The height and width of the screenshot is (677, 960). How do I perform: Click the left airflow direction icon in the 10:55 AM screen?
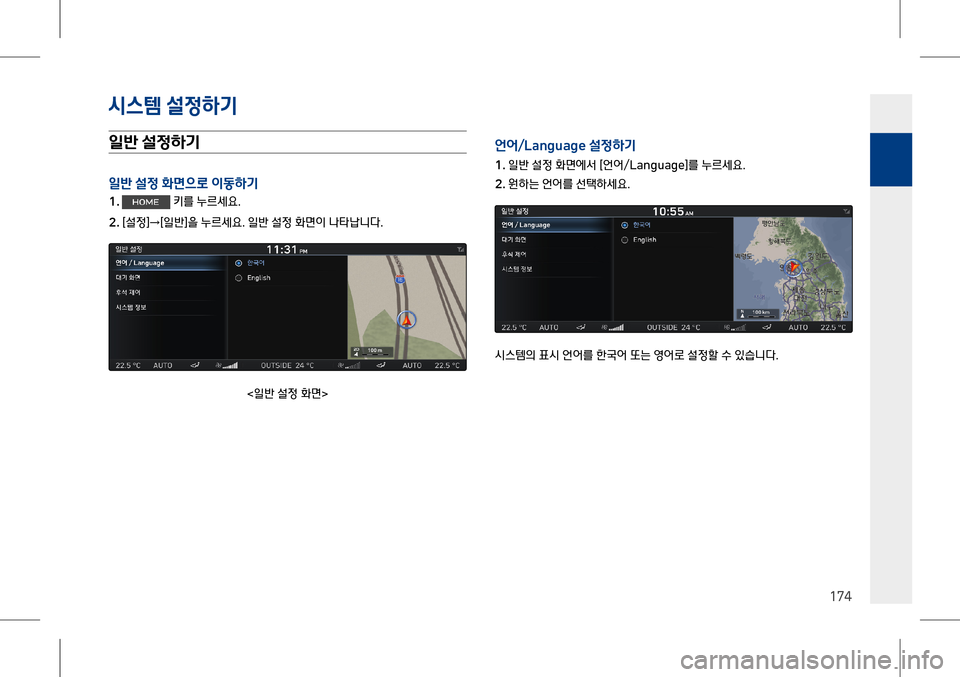580,327
